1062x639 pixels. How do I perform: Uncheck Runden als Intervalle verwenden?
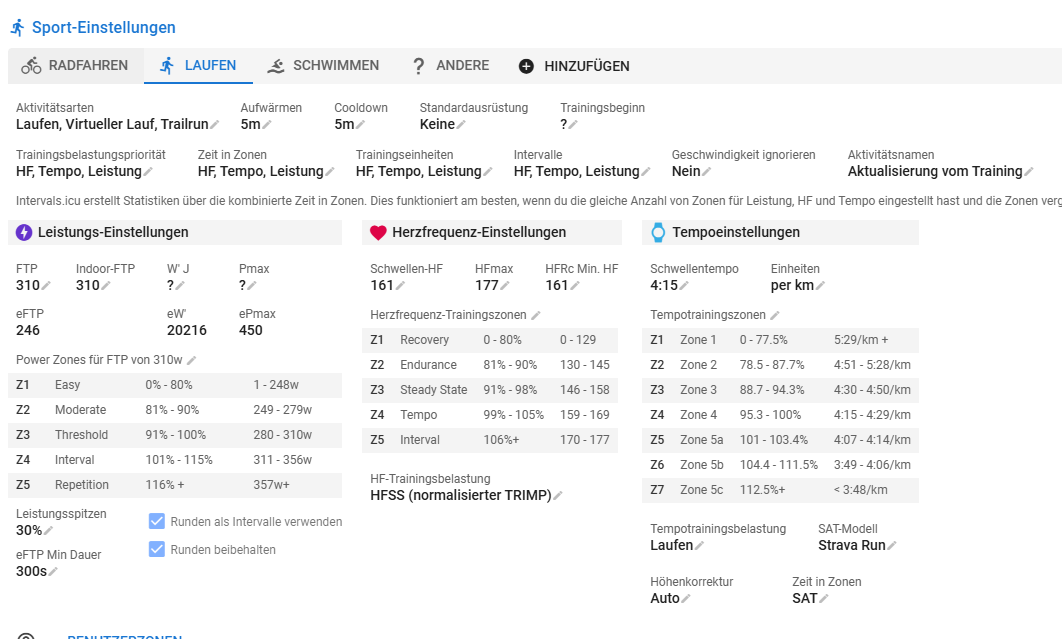[157, 521]
